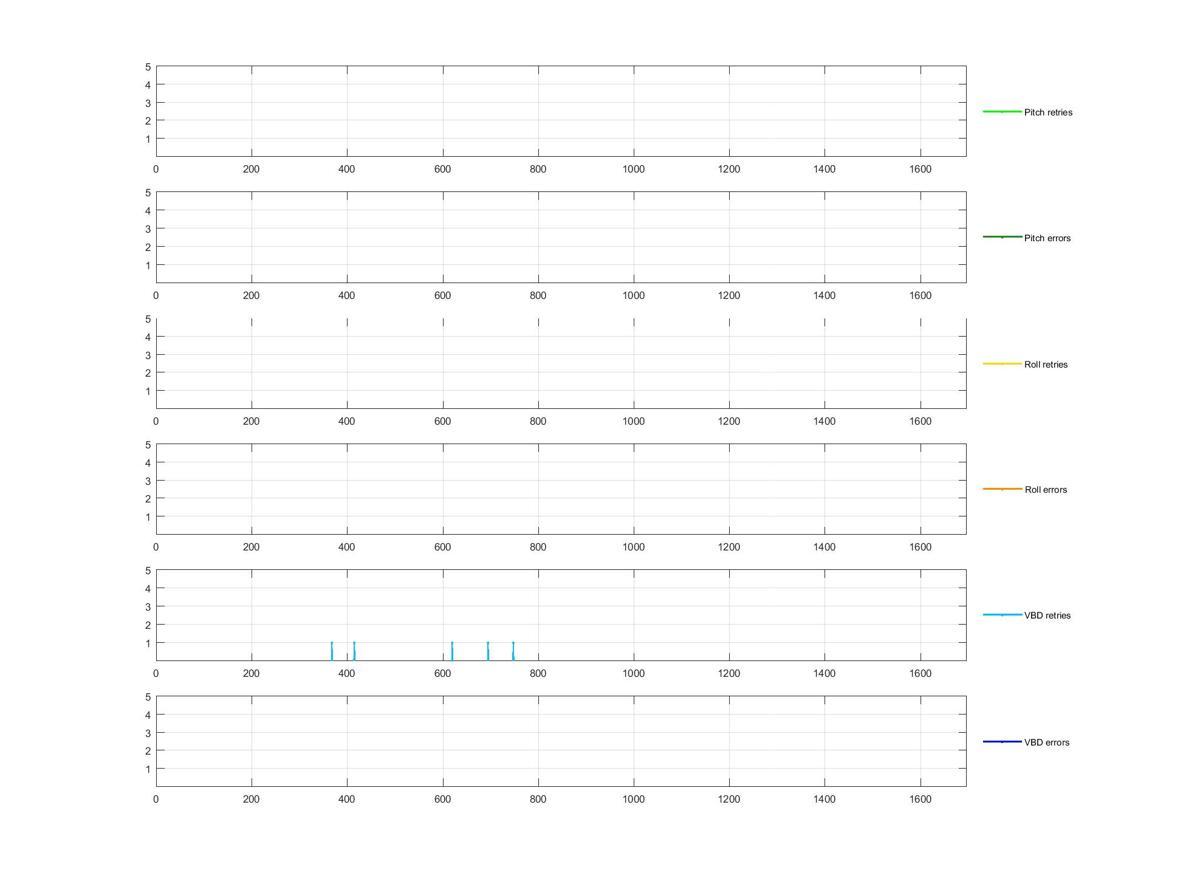Select the Pitch retries legend label
Image resolution: width=1200 pixels, height=885 pixels.
pos(1048,112)
